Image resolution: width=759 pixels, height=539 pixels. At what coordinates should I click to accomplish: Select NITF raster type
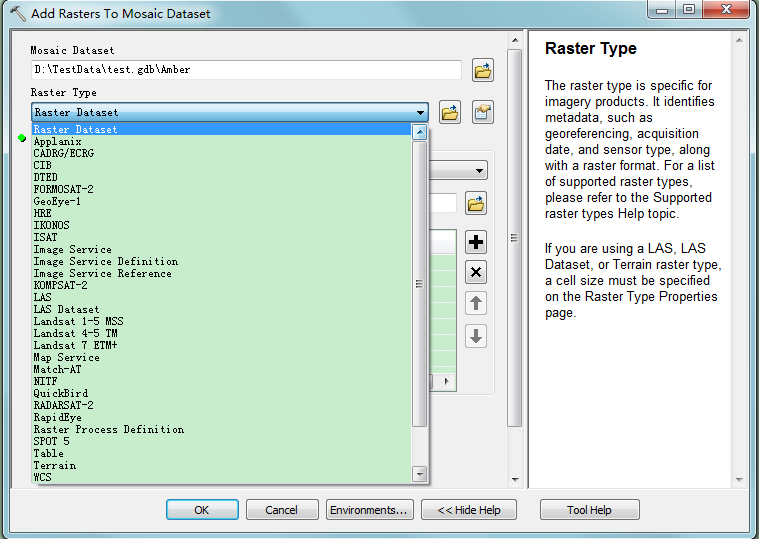point(222,381)
